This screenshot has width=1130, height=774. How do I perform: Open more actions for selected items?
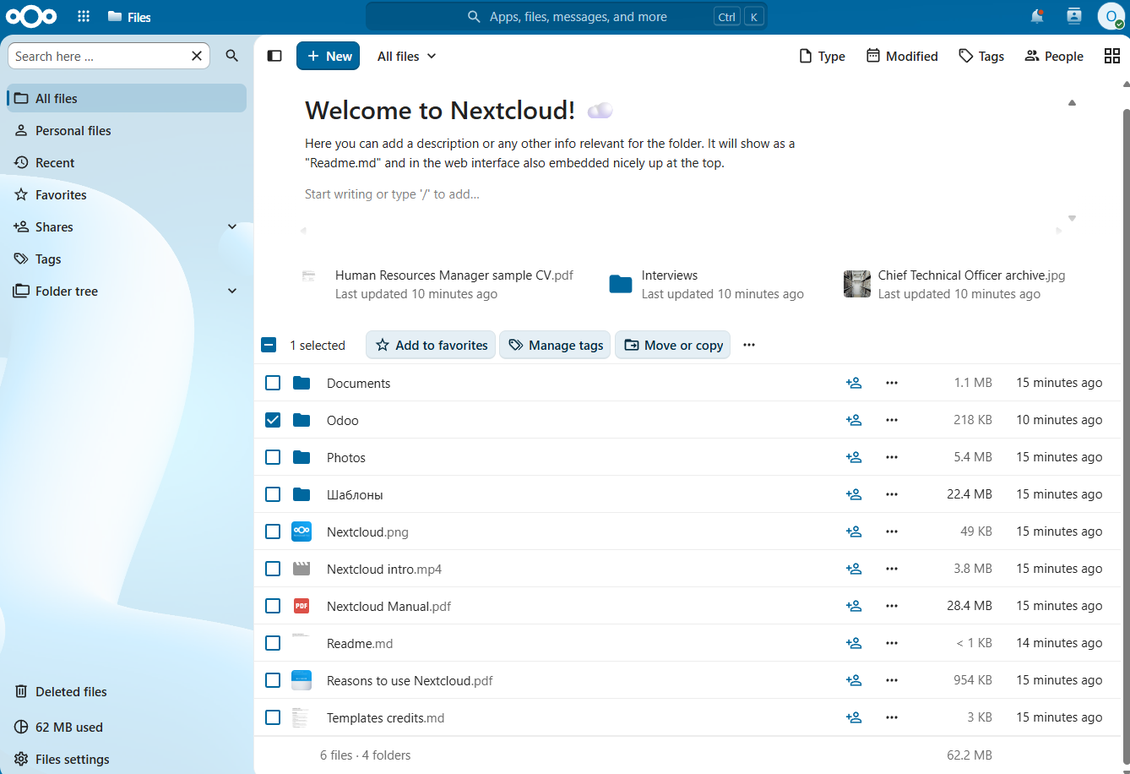[749, 344]
